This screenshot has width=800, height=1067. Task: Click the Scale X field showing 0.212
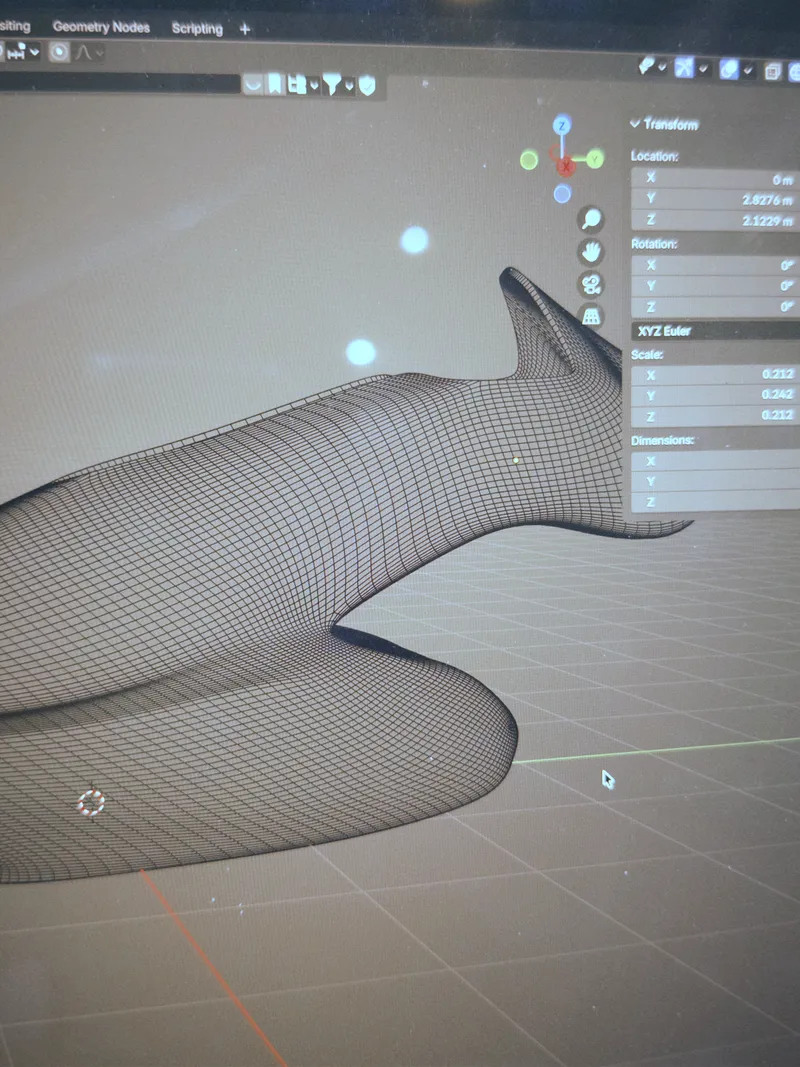716,375
